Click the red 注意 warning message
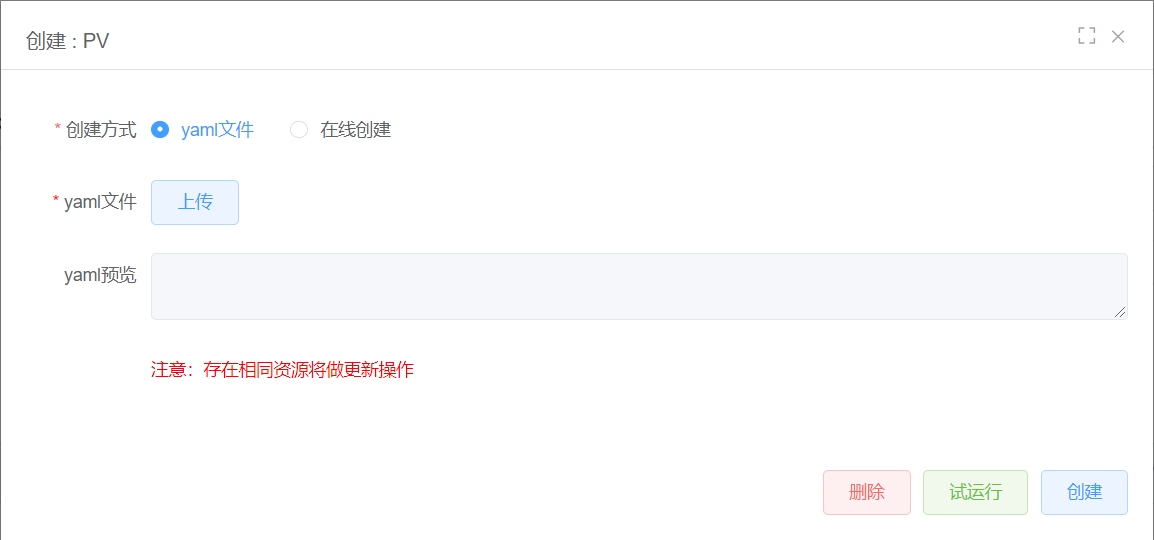Image resolution: width=1154 pixels, height=540 pixels. [283, 369]
